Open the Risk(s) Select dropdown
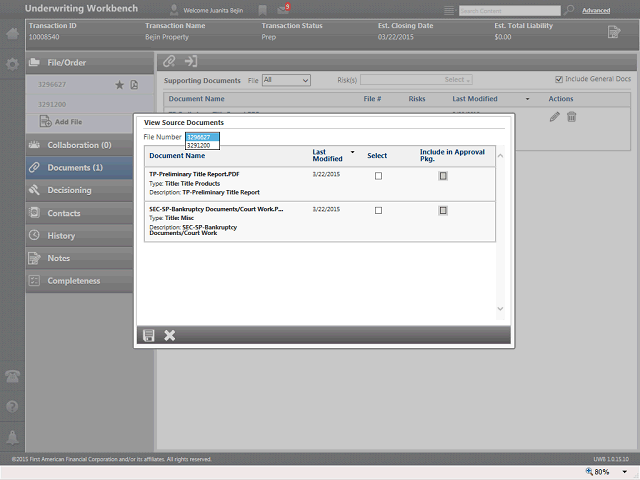This screenshot has width=640, height=480. 416,80
